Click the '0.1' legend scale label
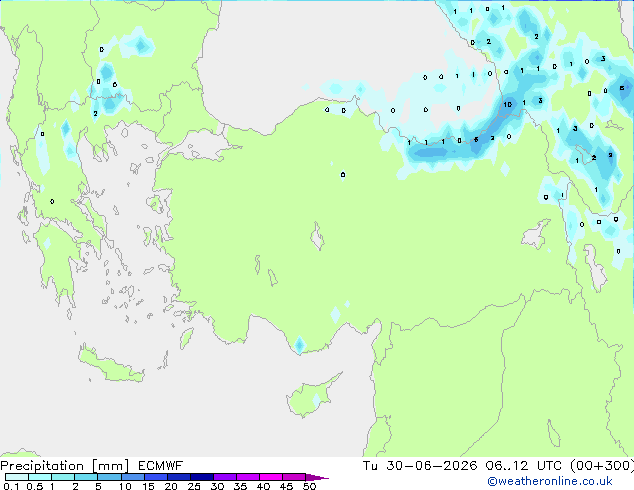The image size is (634, 490). 11,486
